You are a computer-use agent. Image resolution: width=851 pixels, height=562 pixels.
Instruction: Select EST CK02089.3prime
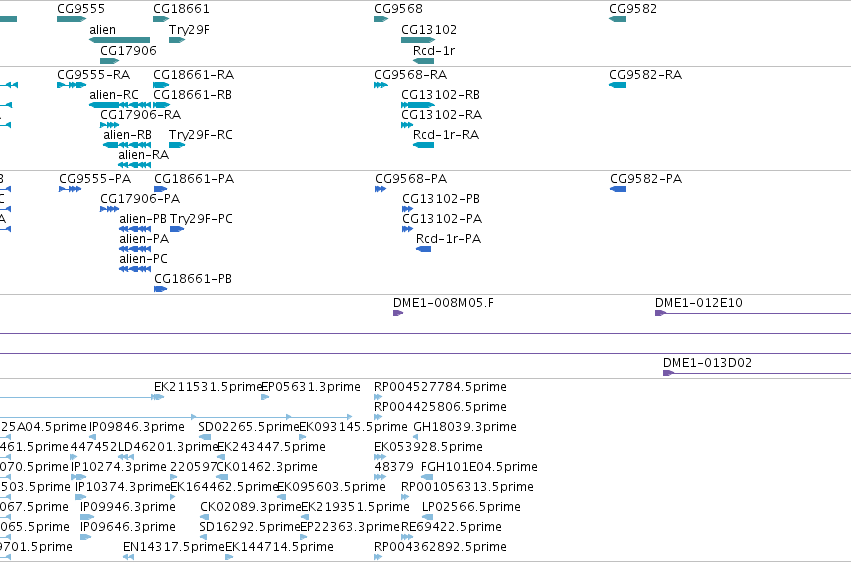(204, 517)
